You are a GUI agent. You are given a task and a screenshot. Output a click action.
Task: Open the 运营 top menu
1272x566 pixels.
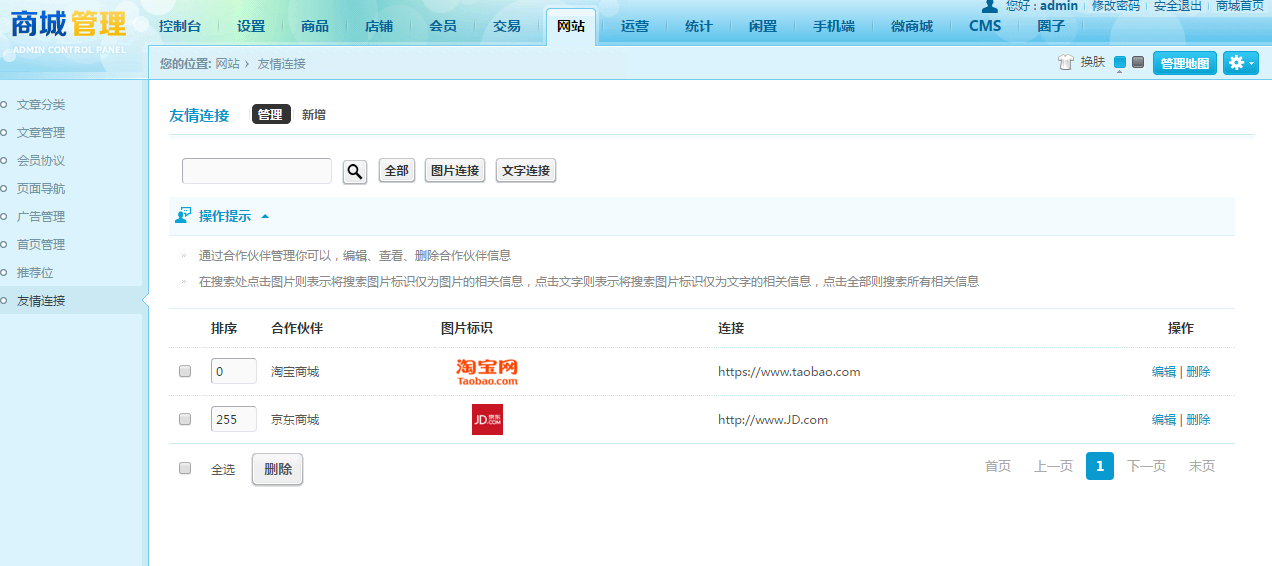point(635,26)
